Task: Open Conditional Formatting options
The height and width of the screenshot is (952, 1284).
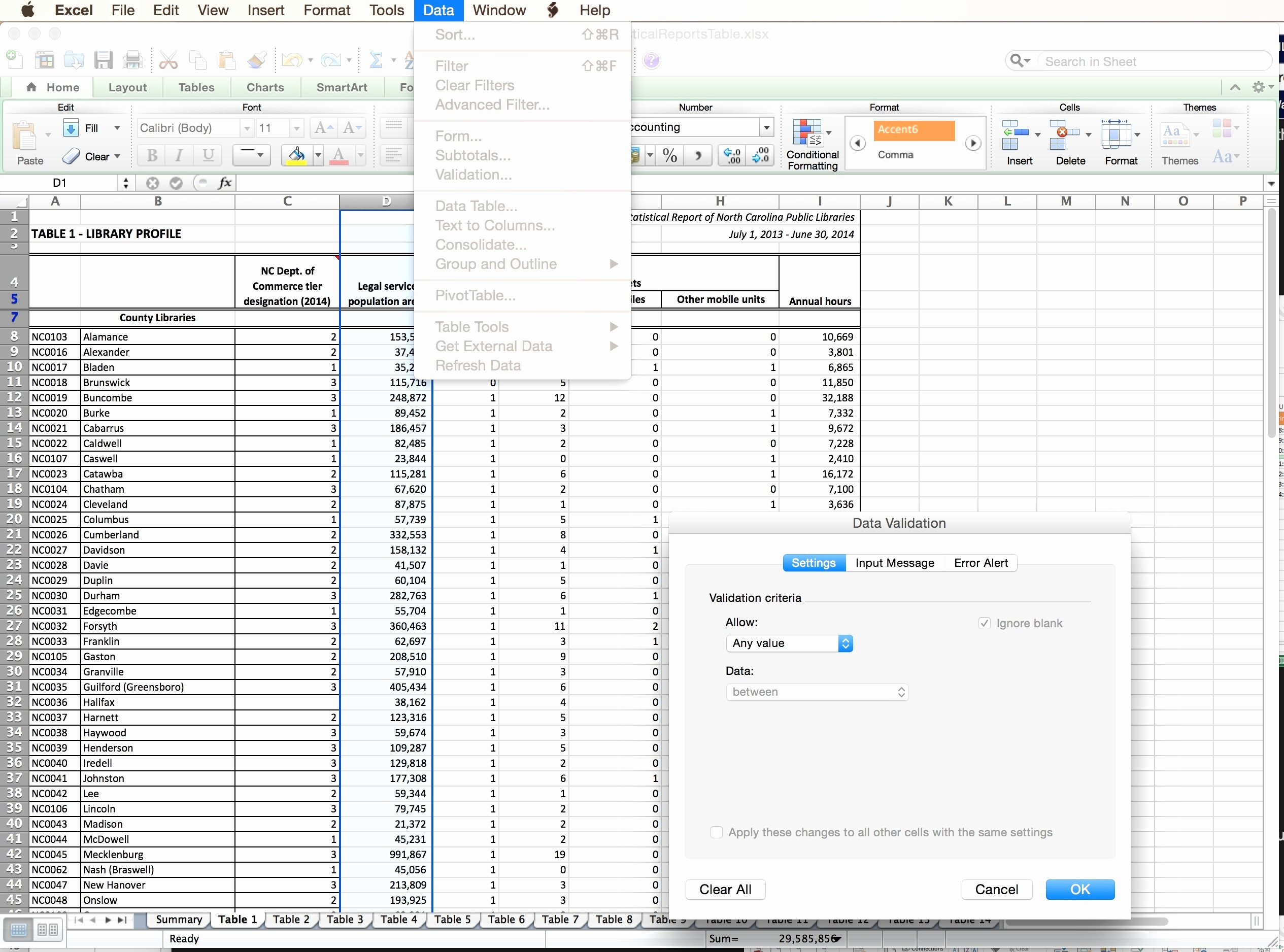Action: (811, 142)
